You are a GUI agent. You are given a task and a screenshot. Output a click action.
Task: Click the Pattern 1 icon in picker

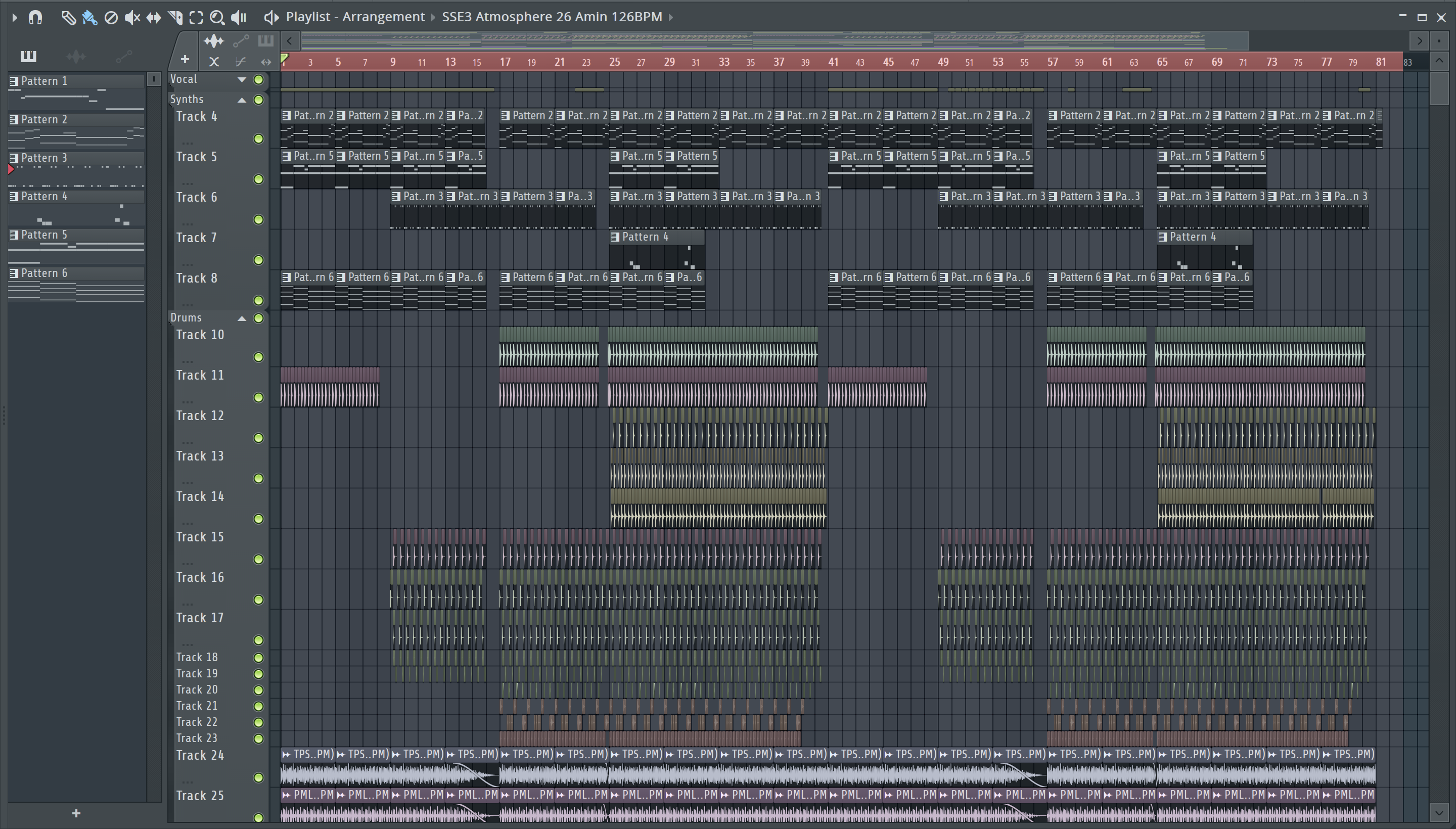pyautogui.click(x=14, y=81)
